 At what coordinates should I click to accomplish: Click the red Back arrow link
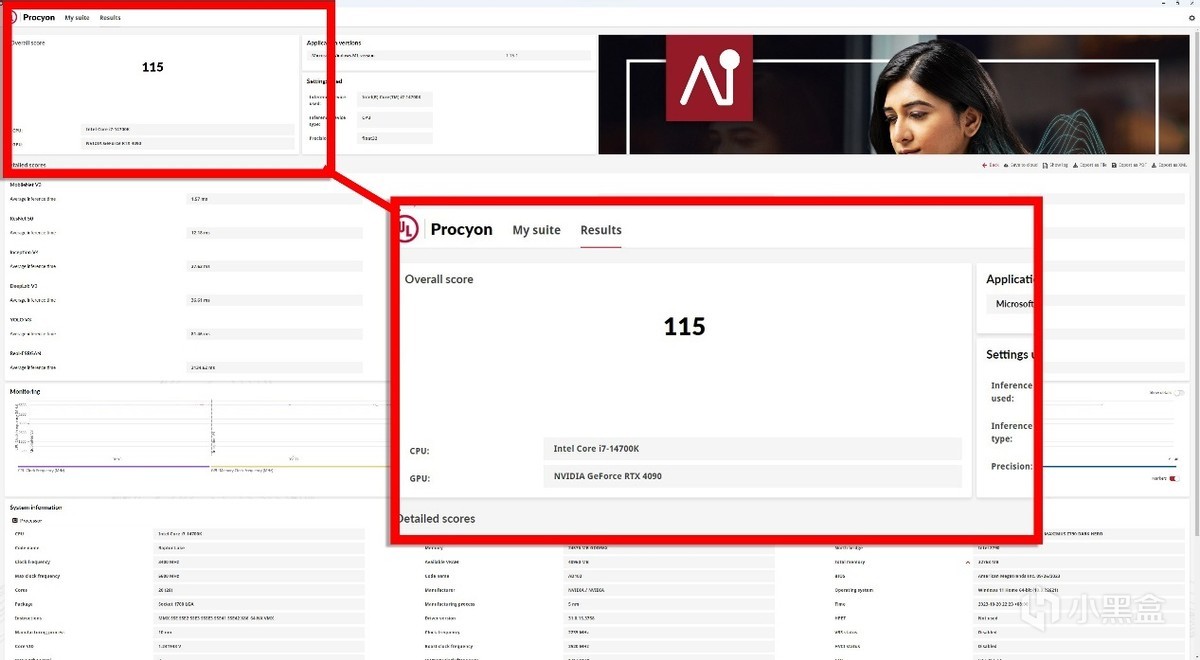990,165
